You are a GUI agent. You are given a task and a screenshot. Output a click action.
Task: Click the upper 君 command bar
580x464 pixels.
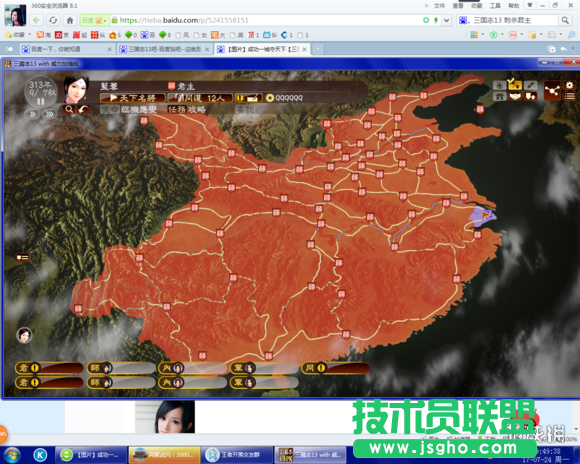point(49,368)
